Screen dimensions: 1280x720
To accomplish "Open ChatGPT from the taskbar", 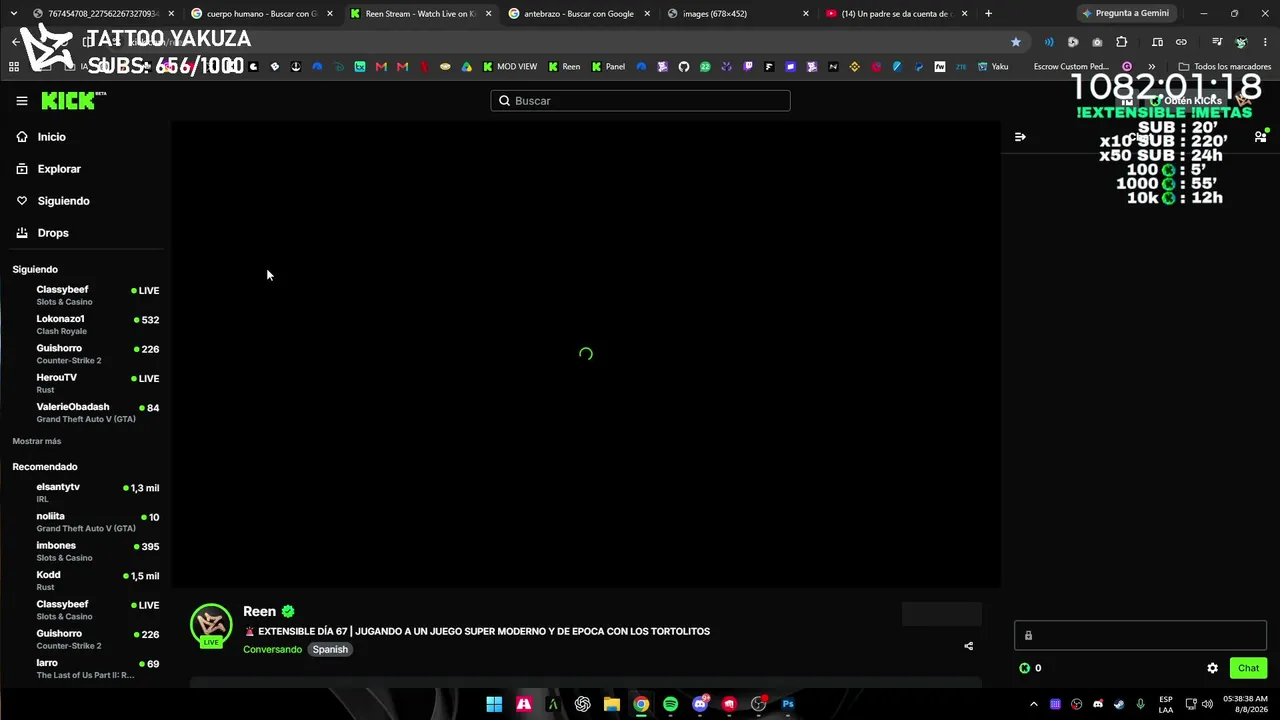I will pyautogui.click(x=582, y=704).
